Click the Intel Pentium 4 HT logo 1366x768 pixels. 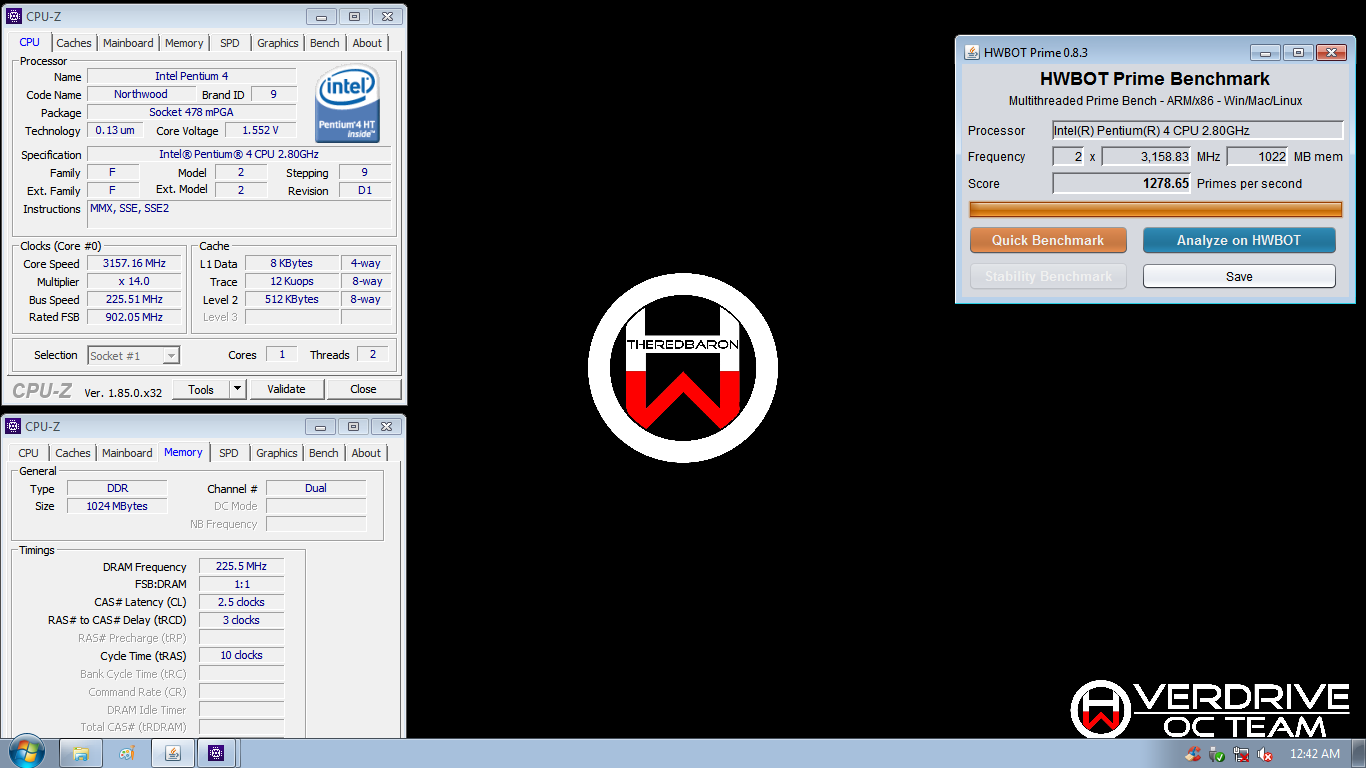pos(348,104)
